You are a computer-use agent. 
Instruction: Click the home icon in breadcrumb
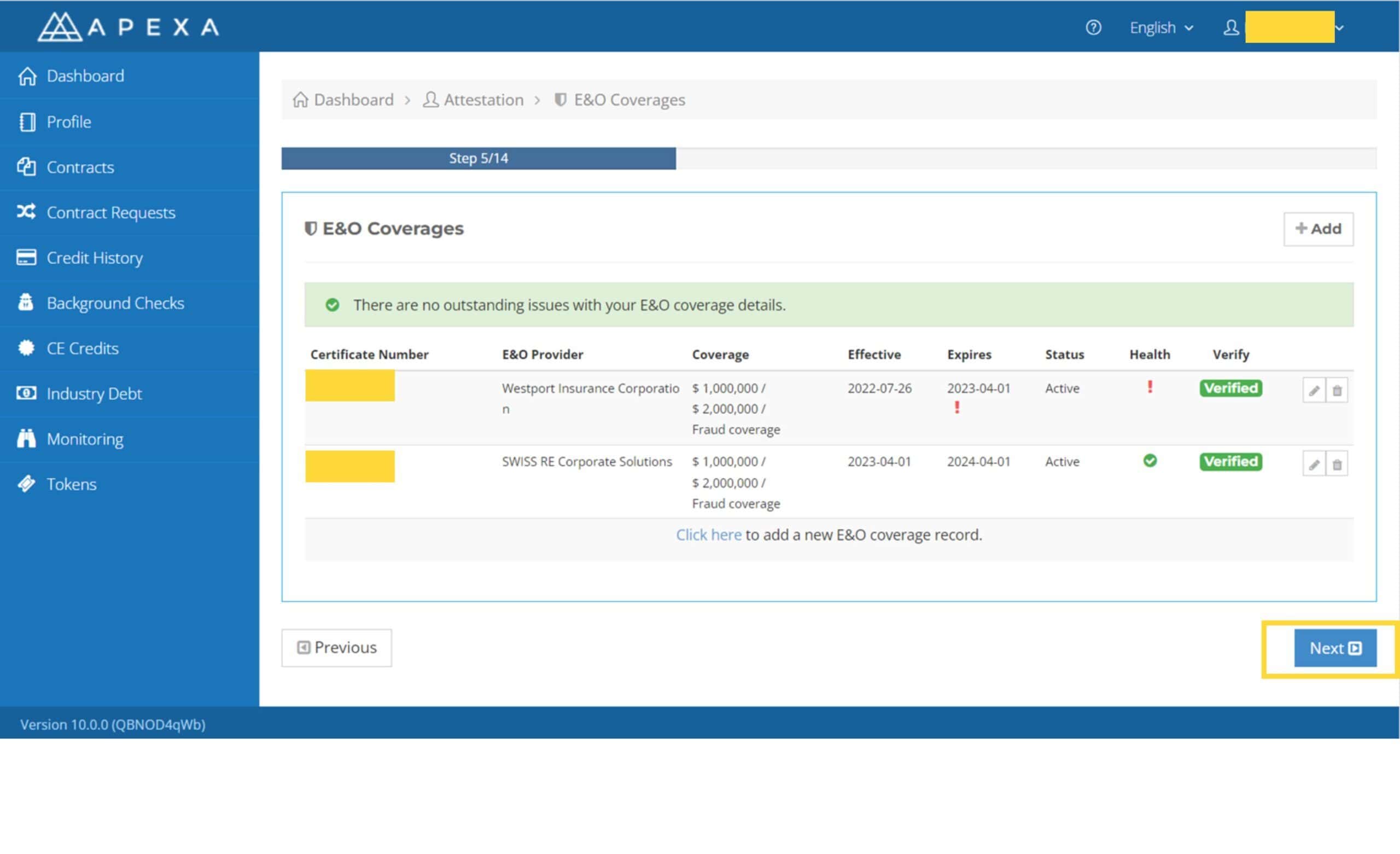pos(301,100)
